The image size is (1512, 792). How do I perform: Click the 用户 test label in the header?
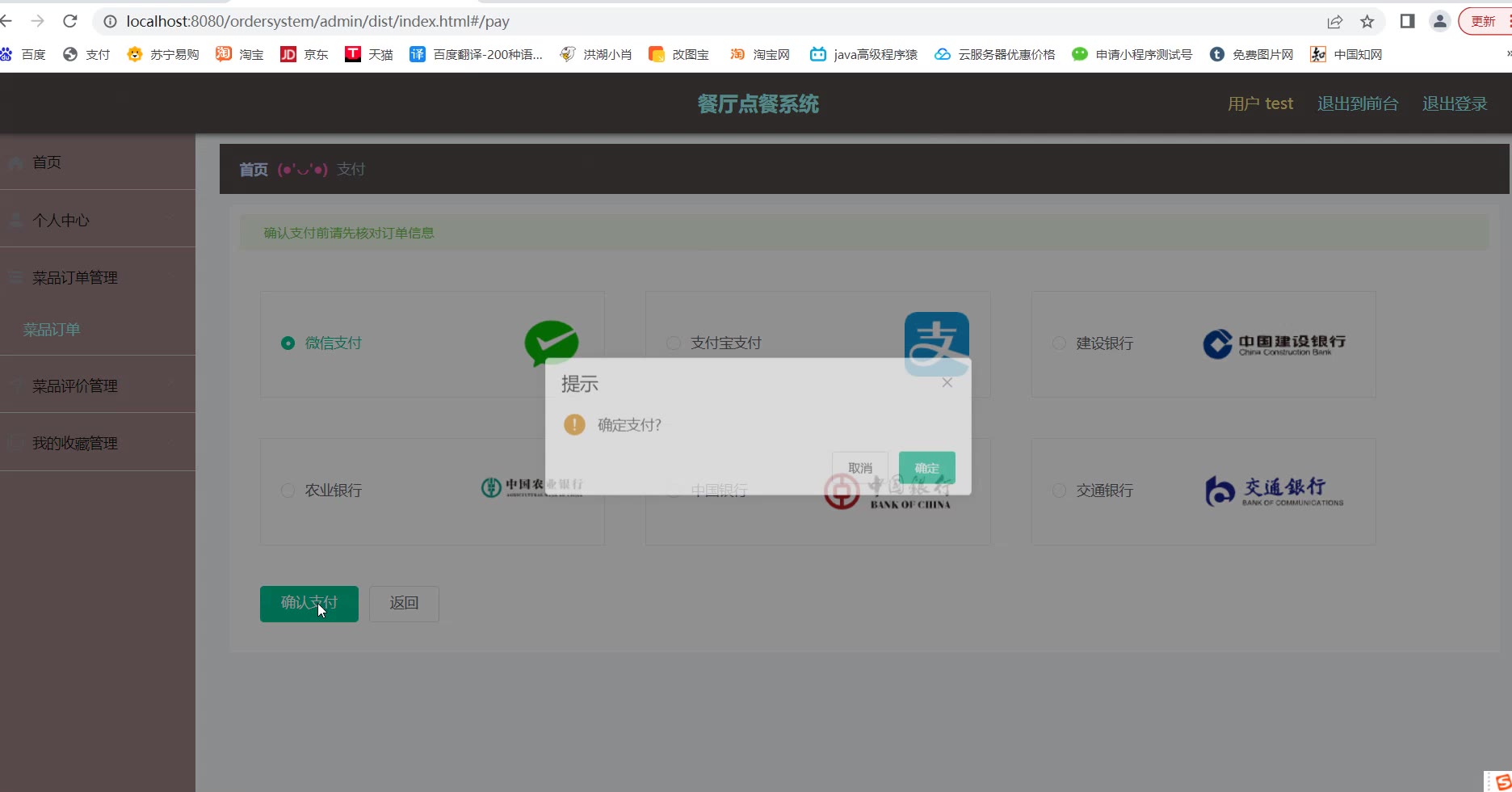pyautogui.click(x=1260, y=103)
